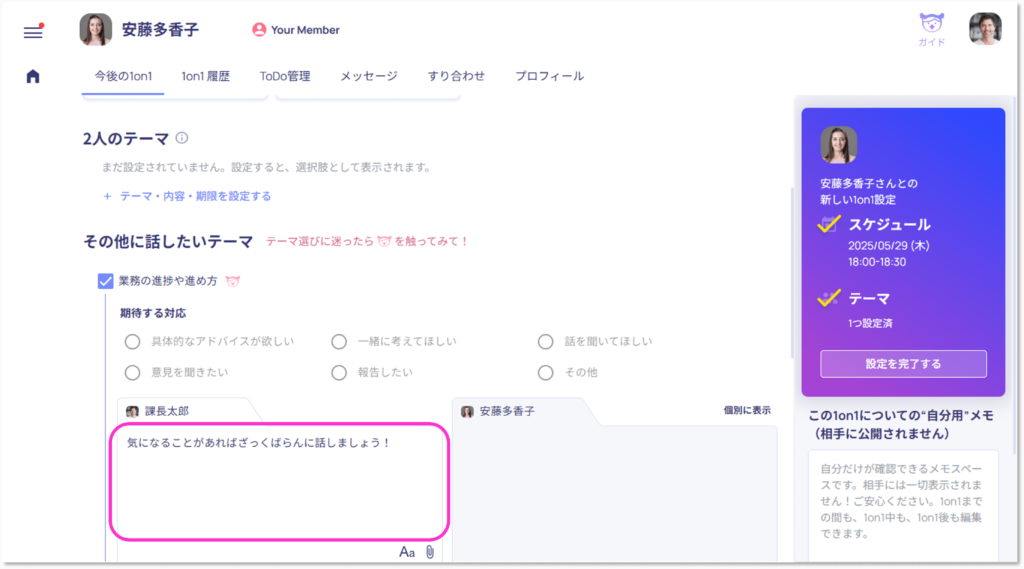
Task: Open the hamburger menu with notification dot
Action: (33, 31)
